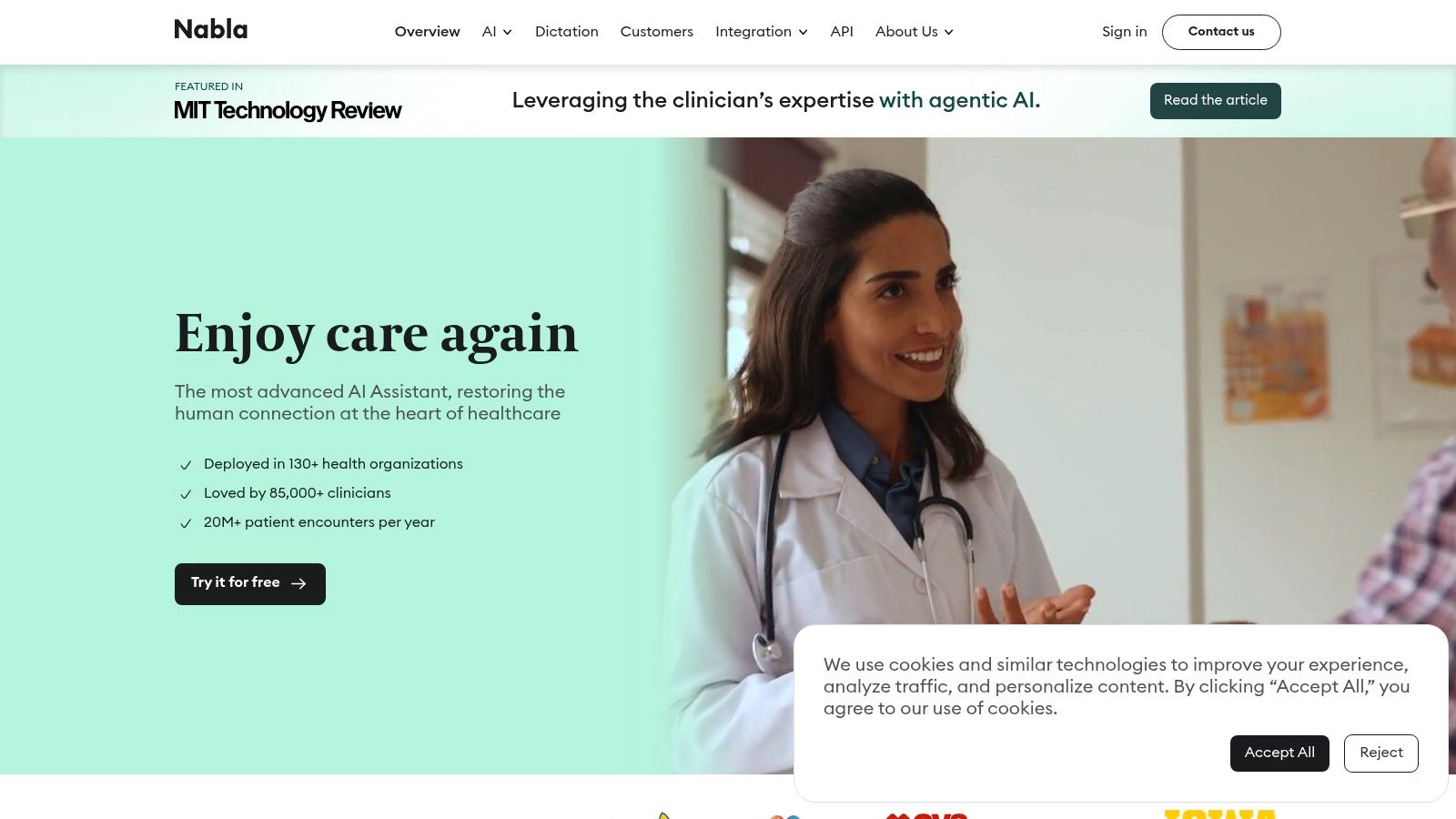Expand the AI dropdown chevron

point(508,32)
